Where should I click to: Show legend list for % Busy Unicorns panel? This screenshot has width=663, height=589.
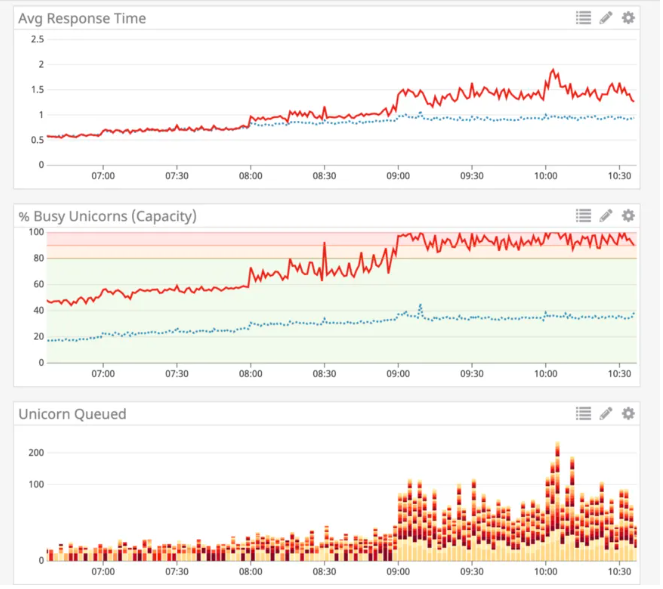point(584,215)
